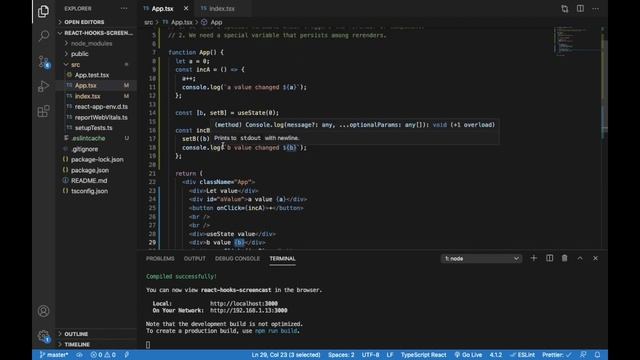The image size is (640, 360).
Task: Open the Extensions view
Action: pyautogui.click(x=43, y=111)
